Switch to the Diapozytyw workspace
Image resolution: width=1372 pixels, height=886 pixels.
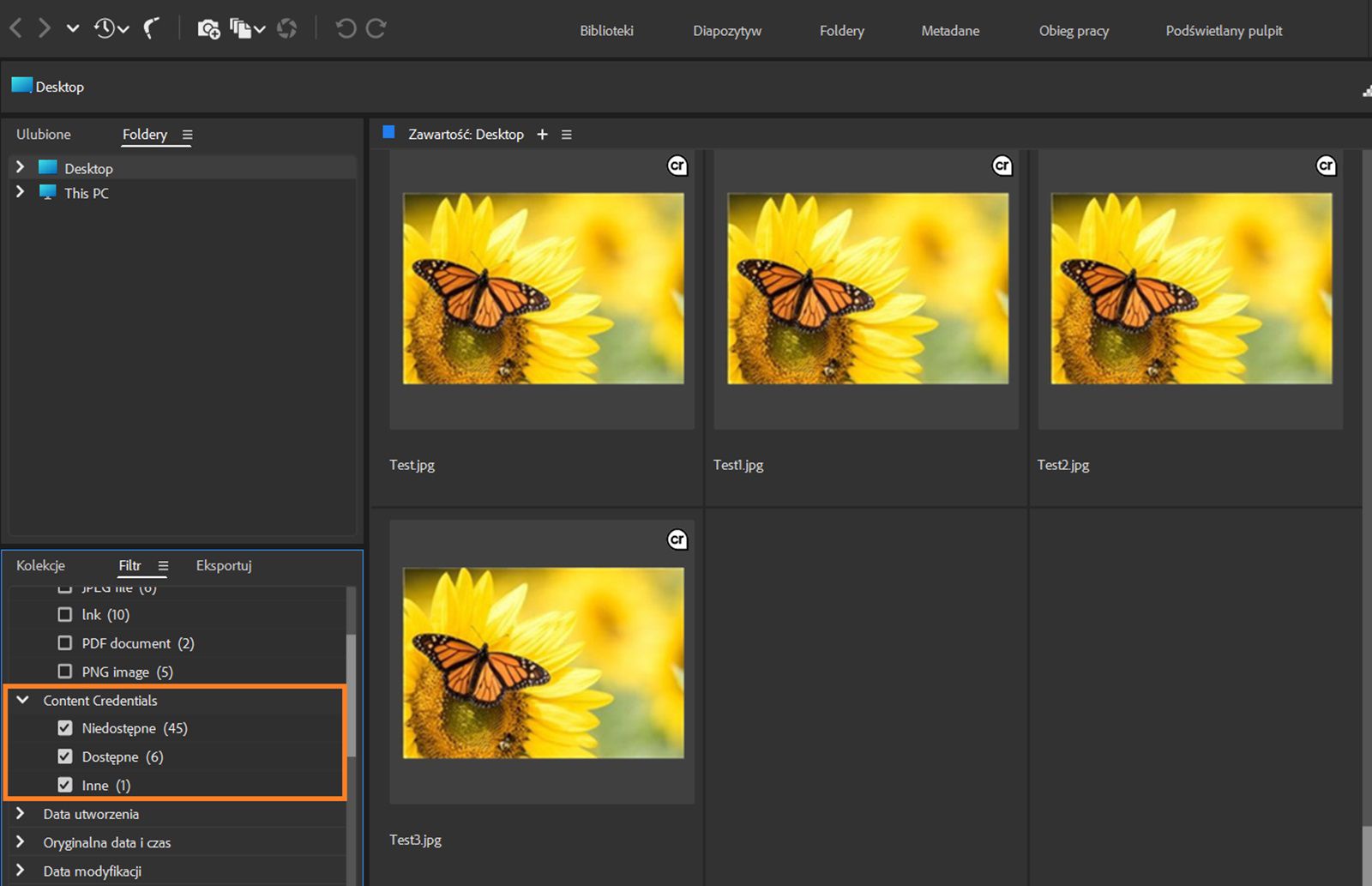tap(727, 31)
